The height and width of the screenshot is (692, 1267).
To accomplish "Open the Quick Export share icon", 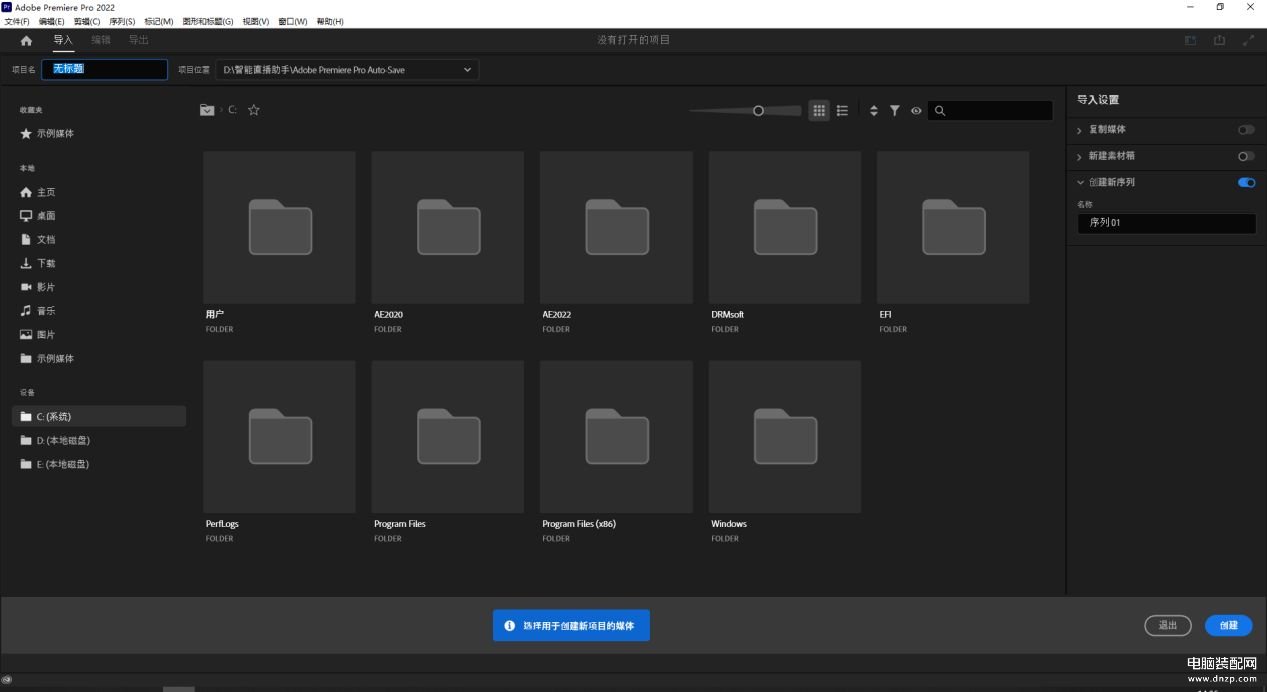I will pos(1219,40).
